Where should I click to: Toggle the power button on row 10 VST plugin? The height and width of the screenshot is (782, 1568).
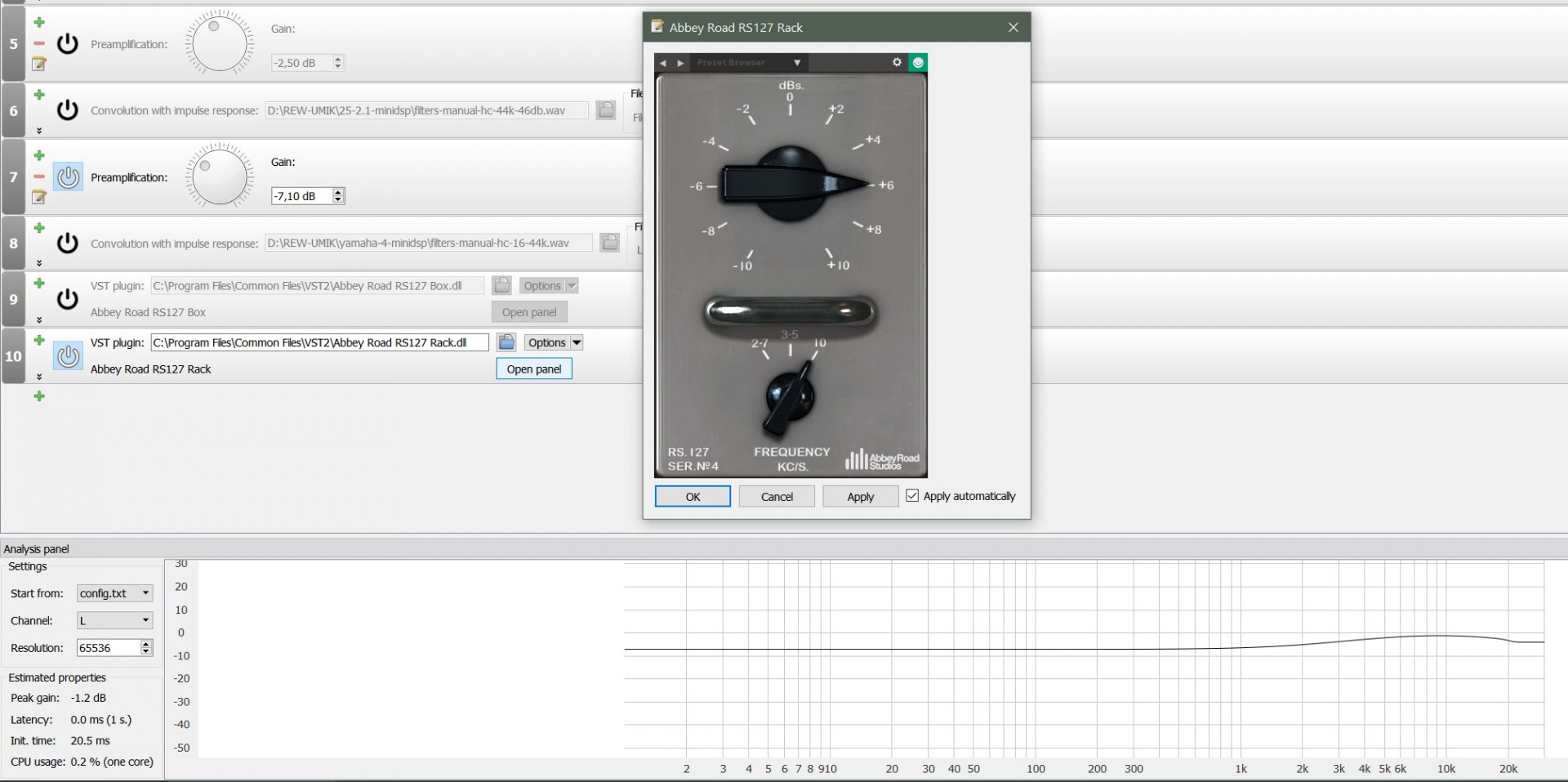[x=69, y=355]
